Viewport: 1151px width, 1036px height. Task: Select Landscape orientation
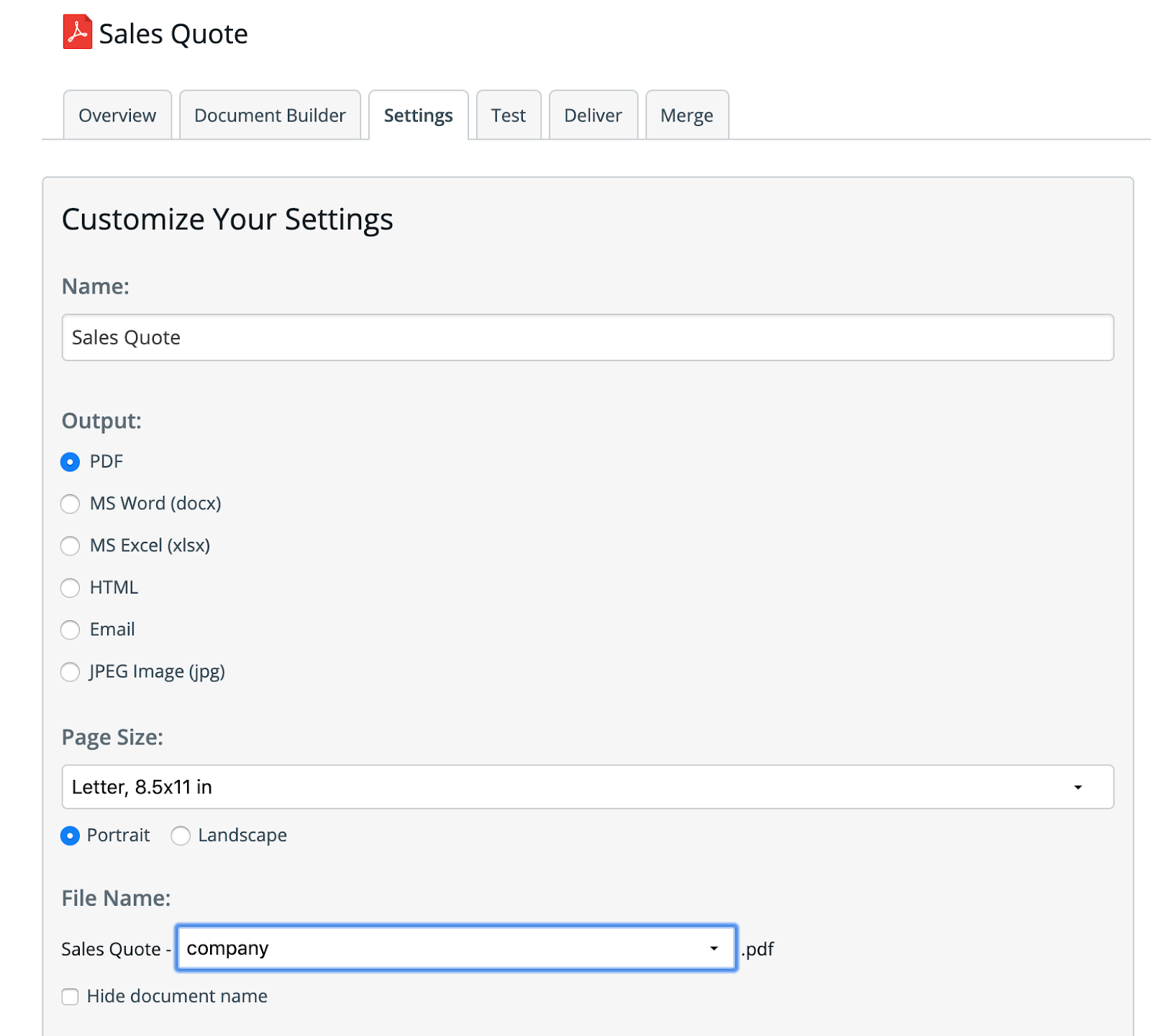coord(181,836)
